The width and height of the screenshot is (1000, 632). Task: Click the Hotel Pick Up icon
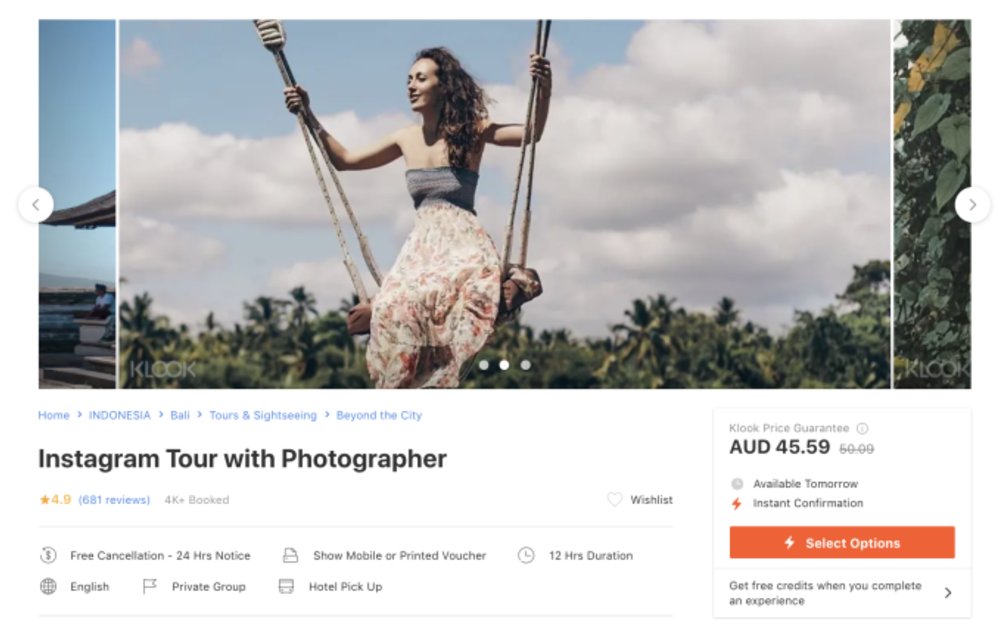[x=288, y=587]
